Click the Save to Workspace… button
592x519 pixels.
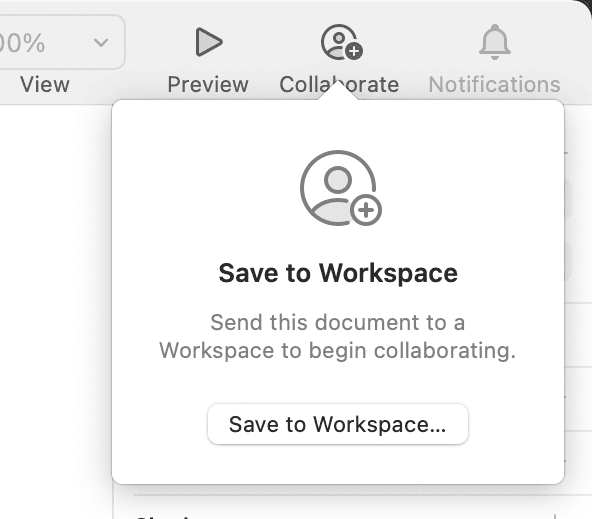click(338, 424)
